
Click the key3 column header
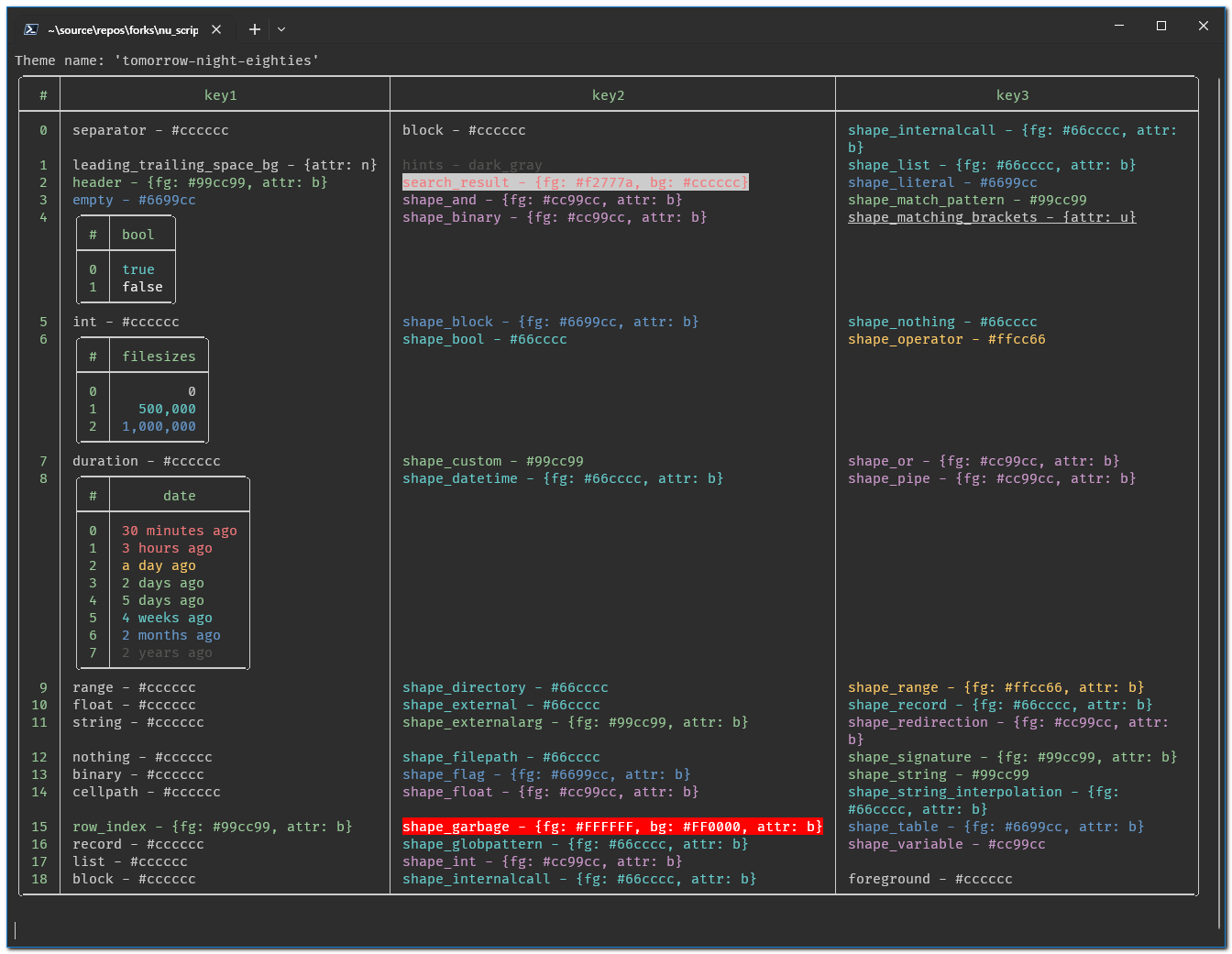(x=1013, y=95)
